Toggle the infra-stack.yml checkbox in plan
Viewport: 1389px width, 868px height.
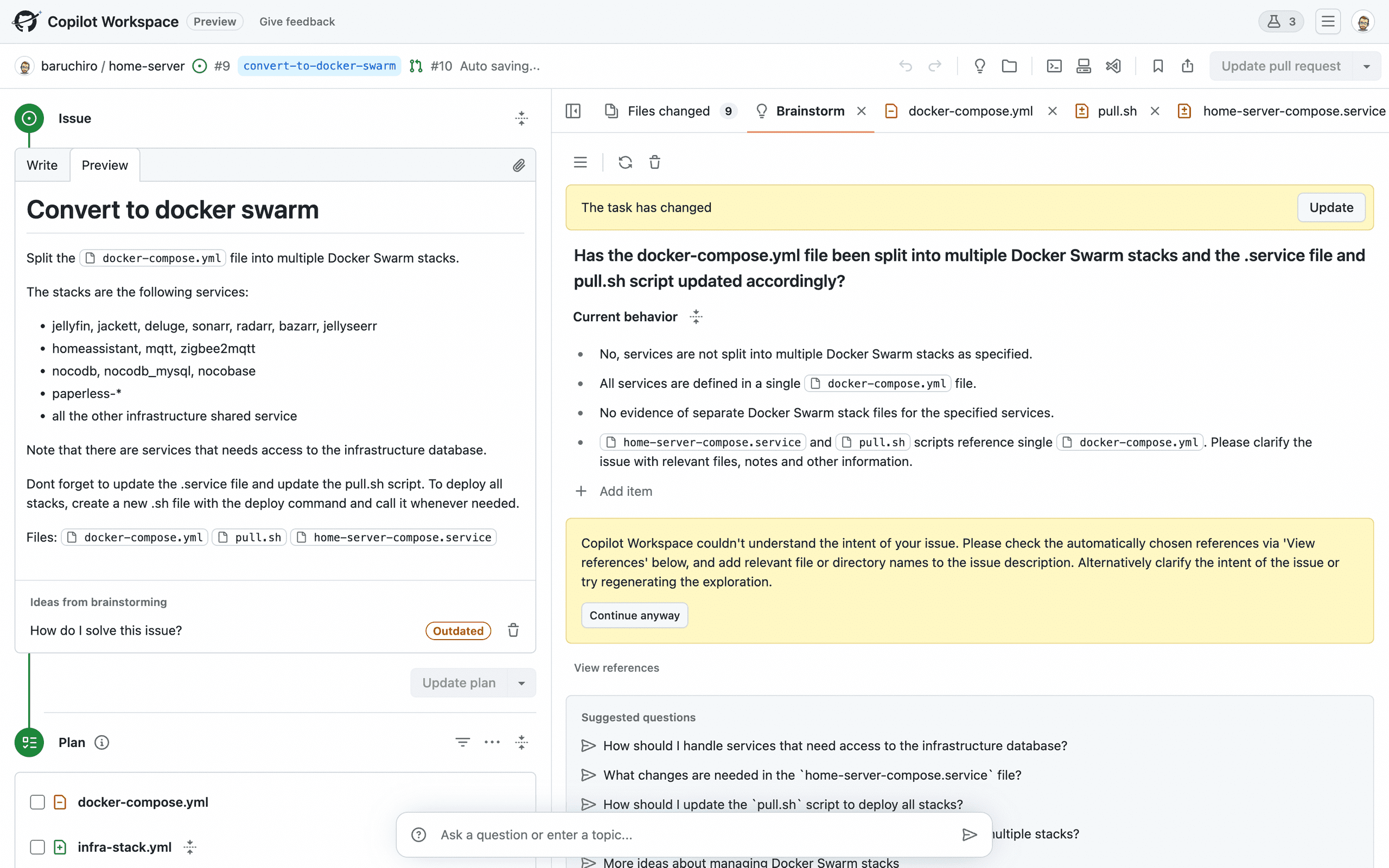[x=37, y=847]
